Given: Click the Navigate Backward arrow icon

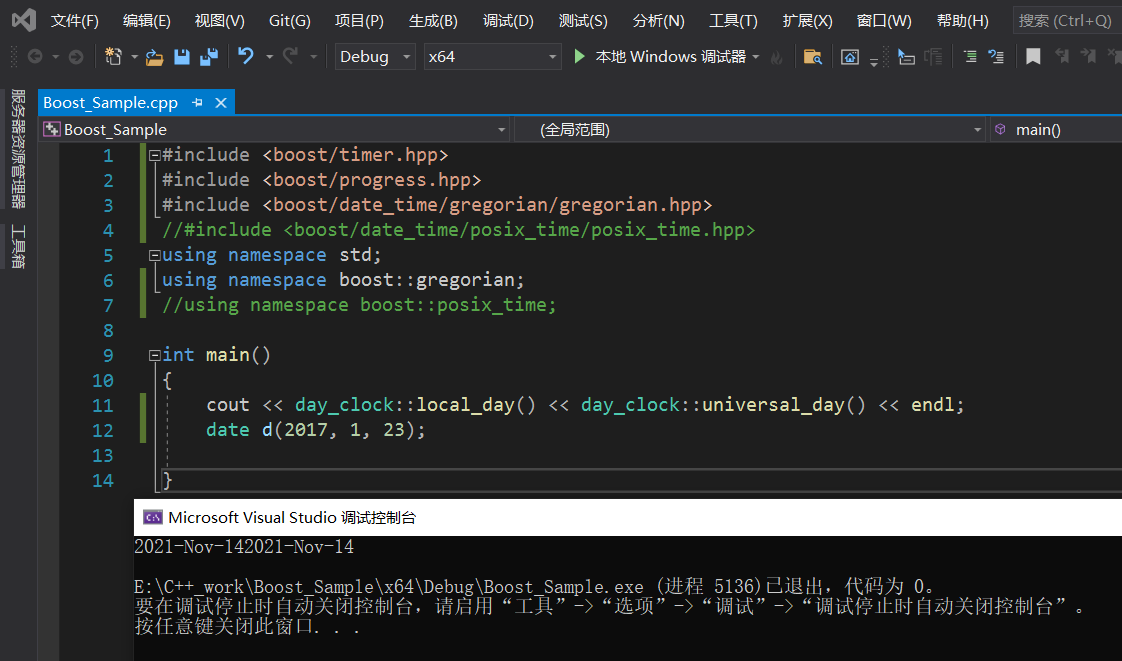Looking at the screenshot, I should pyautogui.click(x=34, y=56).
